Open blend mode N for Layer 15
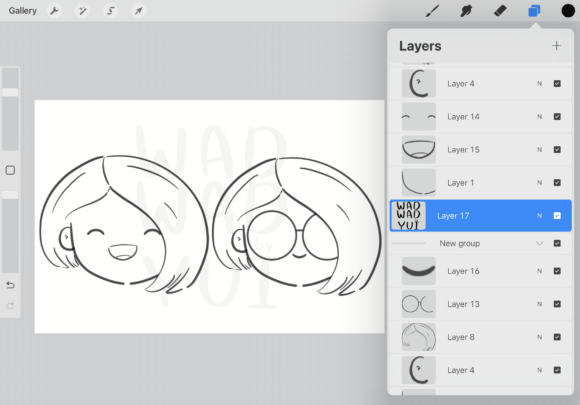Screen dimensions: 580x405 tap(539, 149)
